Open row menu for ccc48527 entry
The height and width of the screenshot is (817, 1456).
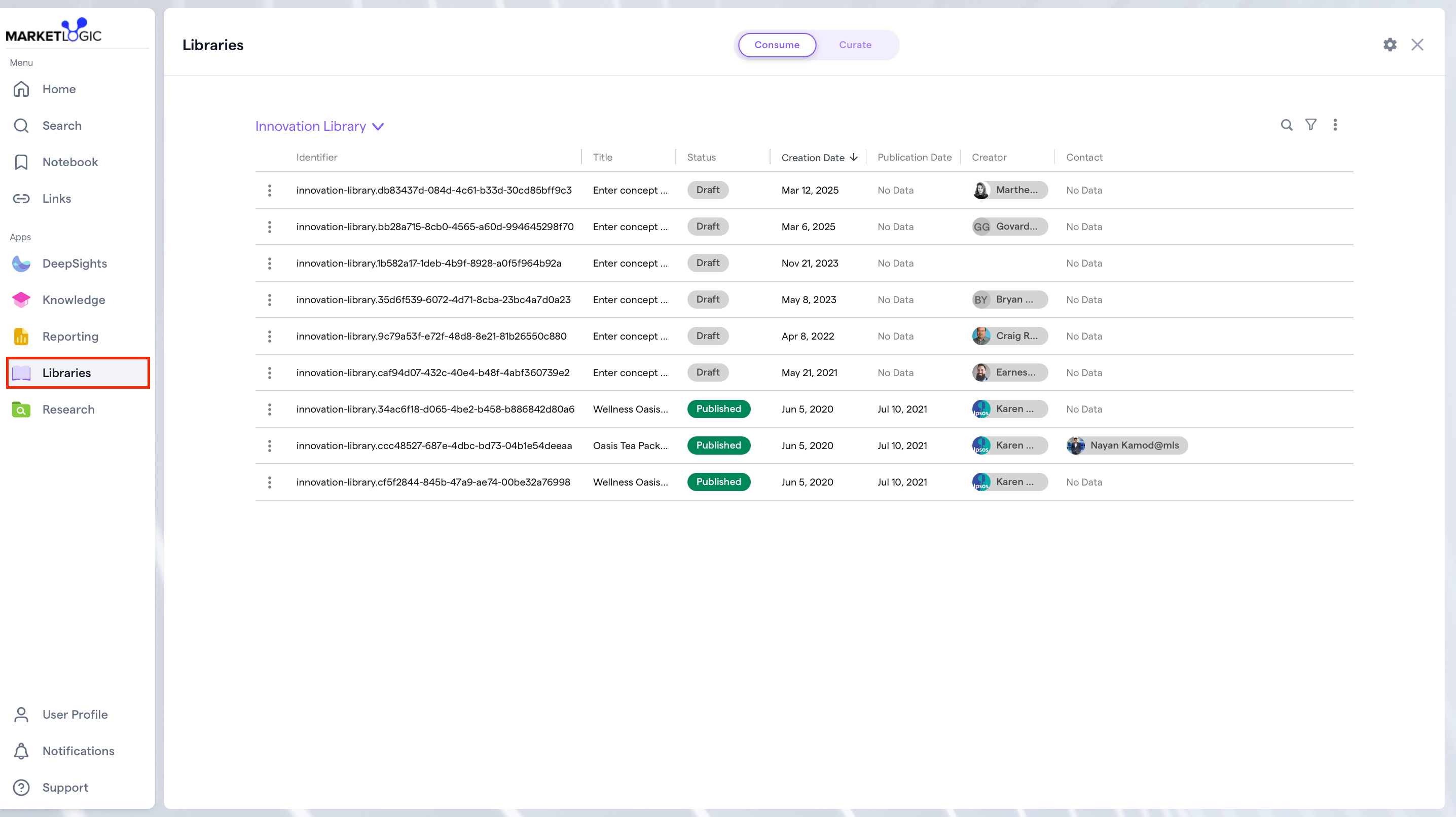point(270,445)
